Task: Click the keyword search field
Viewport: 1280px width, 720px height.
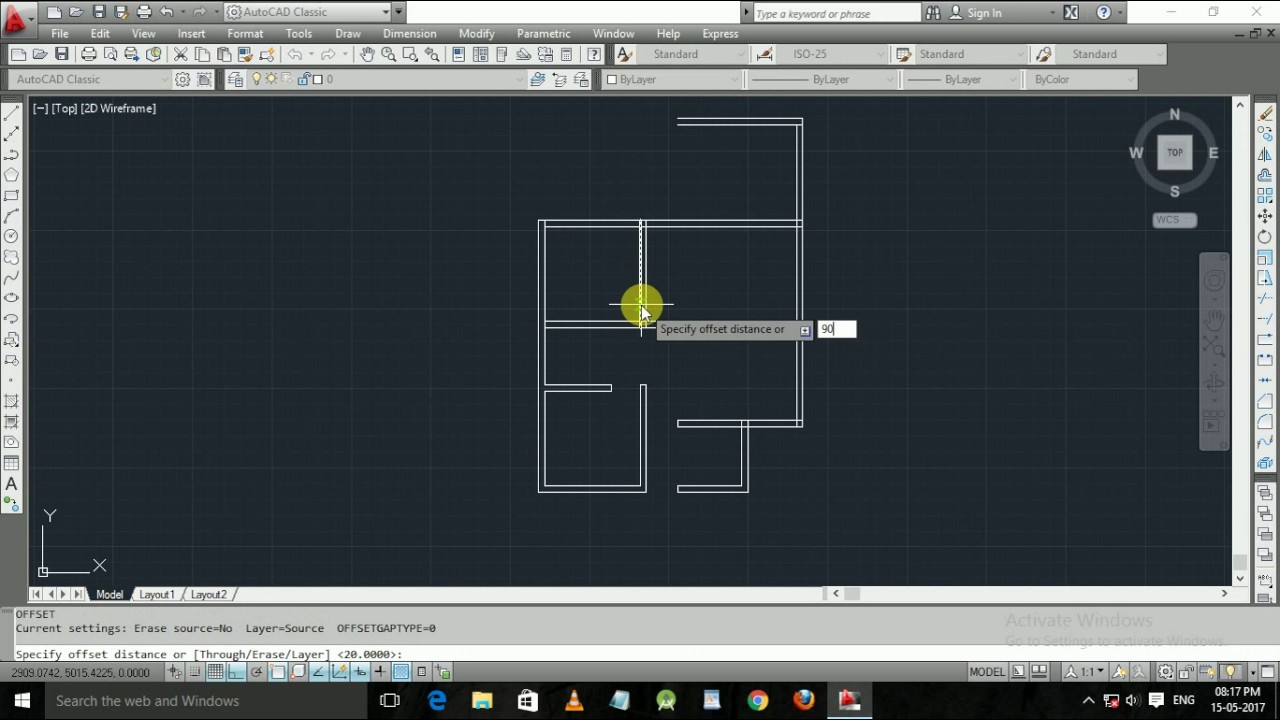Action: click(x=836, y=13)
